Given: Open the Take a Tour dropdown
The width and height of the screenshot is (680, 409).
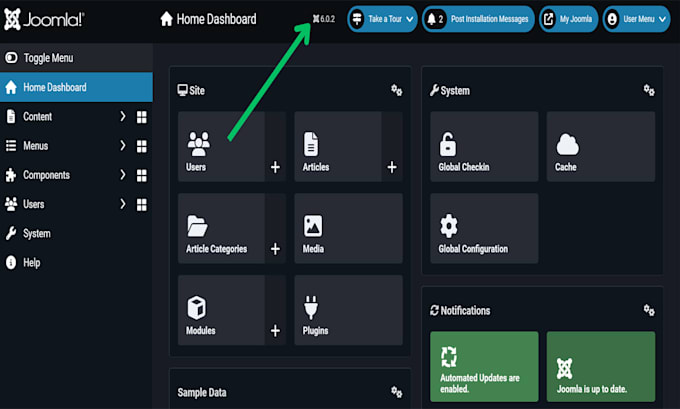Looking at the screenshot, I should click(x=382, y=19).
